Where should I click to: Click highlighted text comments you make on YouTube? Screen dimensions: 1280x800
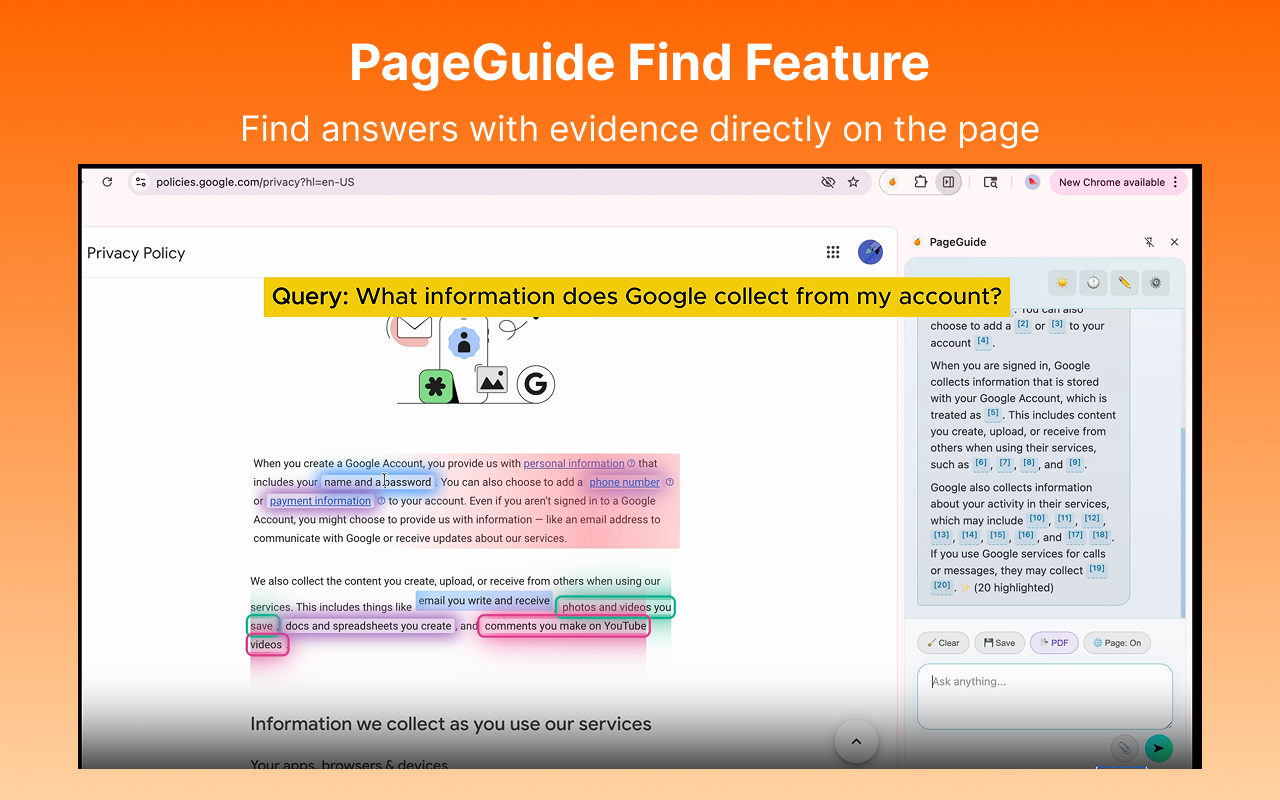(565, 626)
